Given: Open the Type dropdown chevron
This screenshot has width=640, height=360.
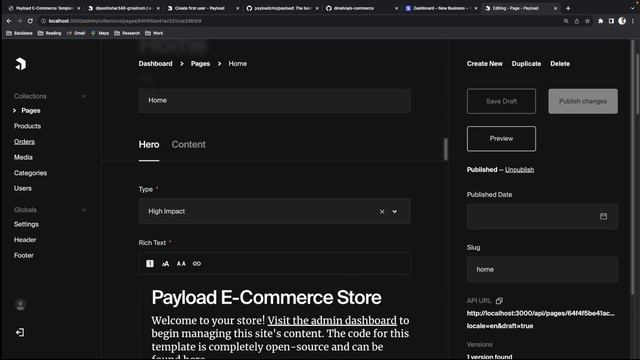Looking at the screenshot, I should click(395, 211).
